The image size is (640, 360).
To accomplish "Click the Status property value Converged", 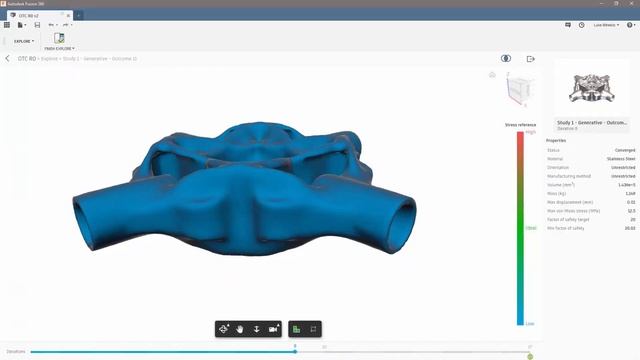I will (625, 150).
